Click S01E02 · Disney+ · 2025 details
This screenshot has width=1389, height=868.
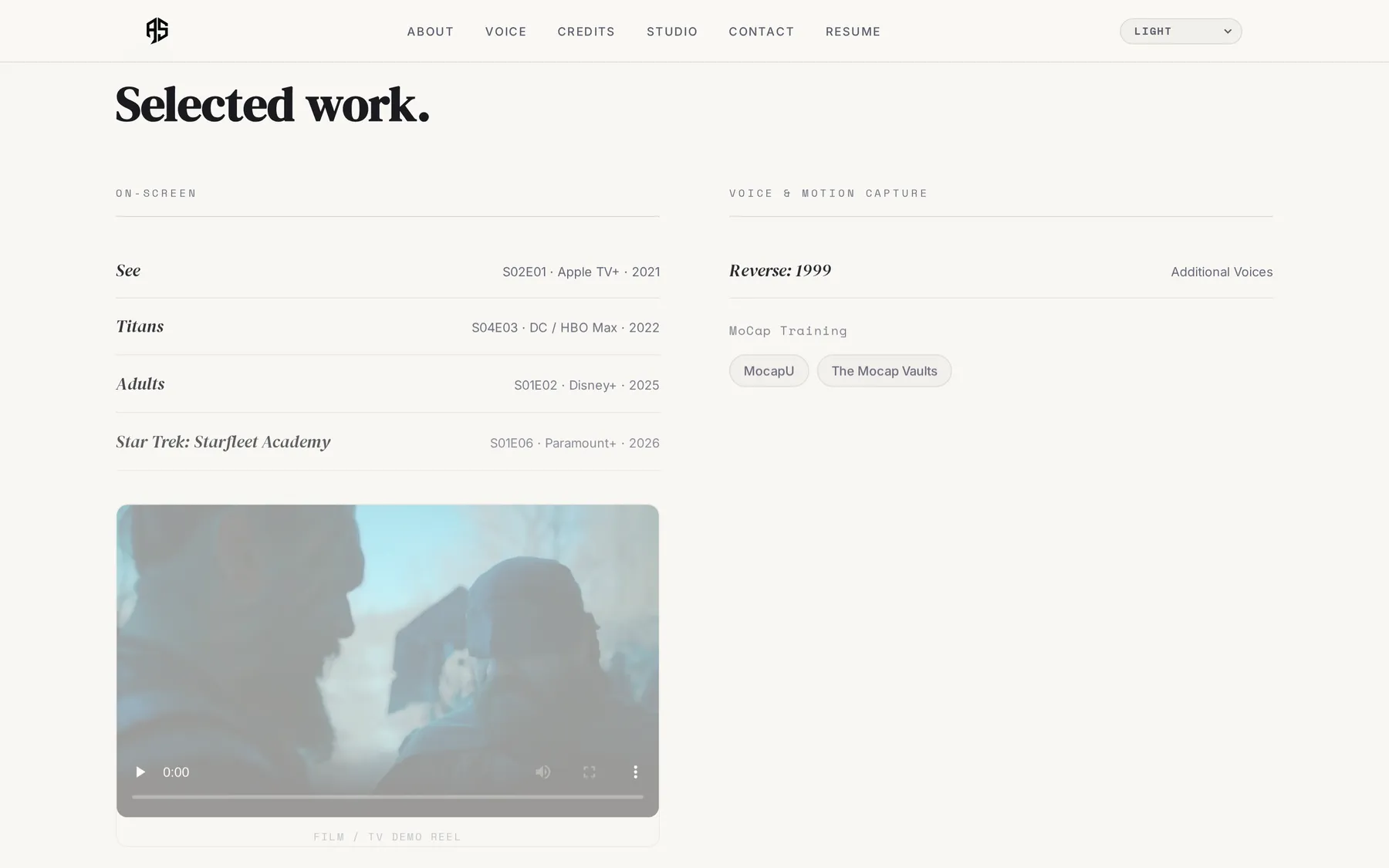[586, 385]
